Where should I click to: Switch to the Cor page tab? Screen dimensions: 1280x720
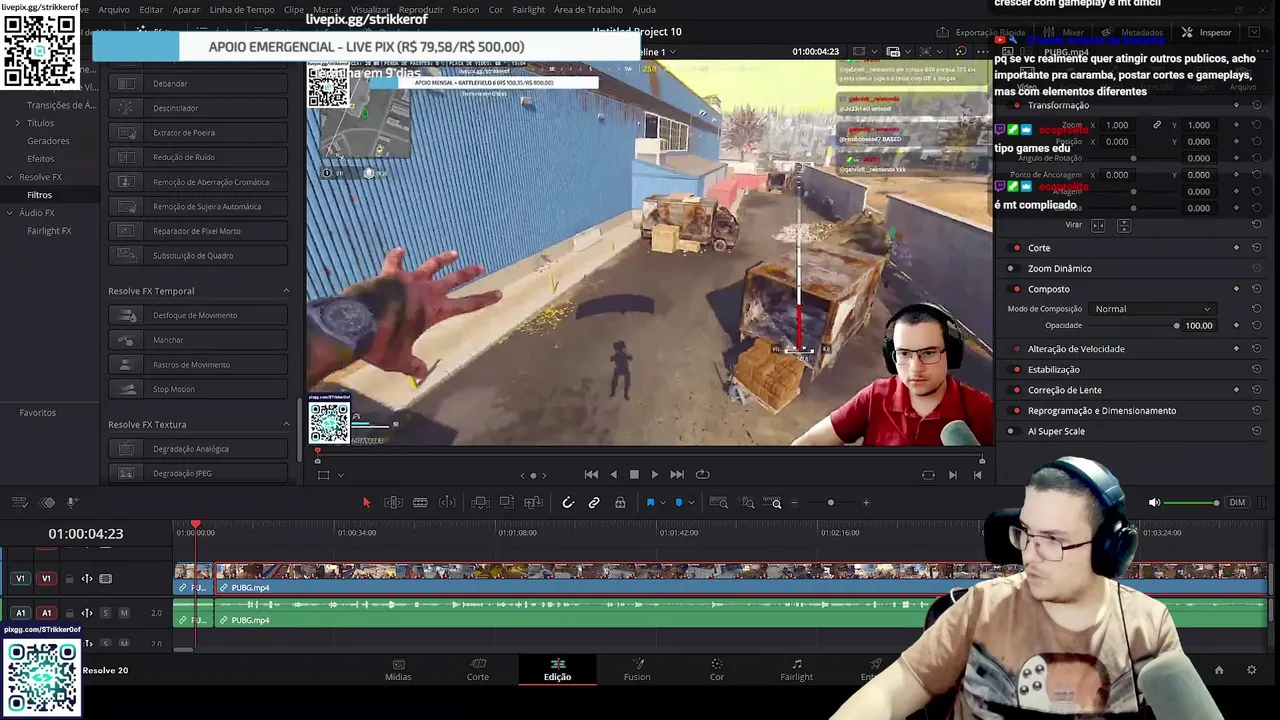click(x=716, y=670)
